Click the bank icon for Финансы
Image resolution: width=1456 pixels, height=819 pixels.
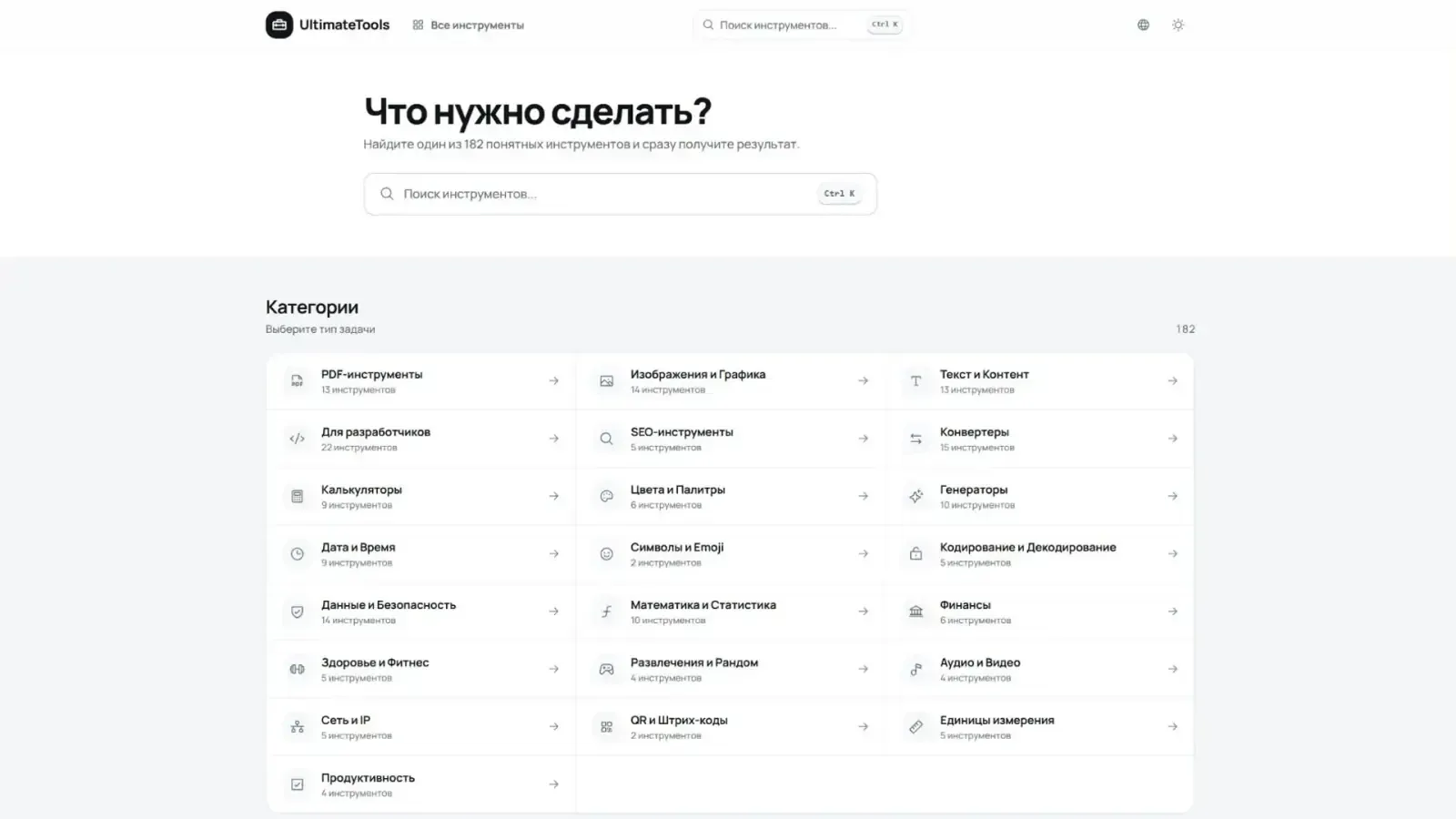coord(915,612)
